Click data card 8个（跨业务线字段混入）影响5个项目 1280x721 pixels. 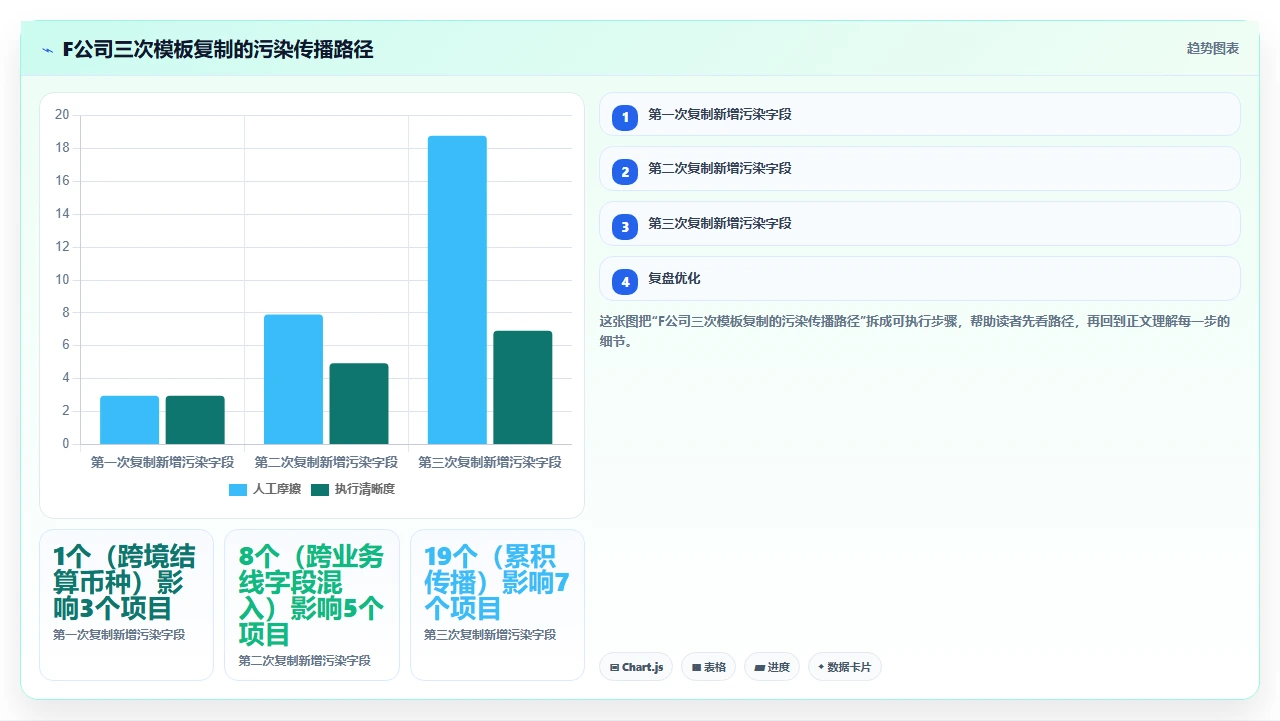point(312,605)
